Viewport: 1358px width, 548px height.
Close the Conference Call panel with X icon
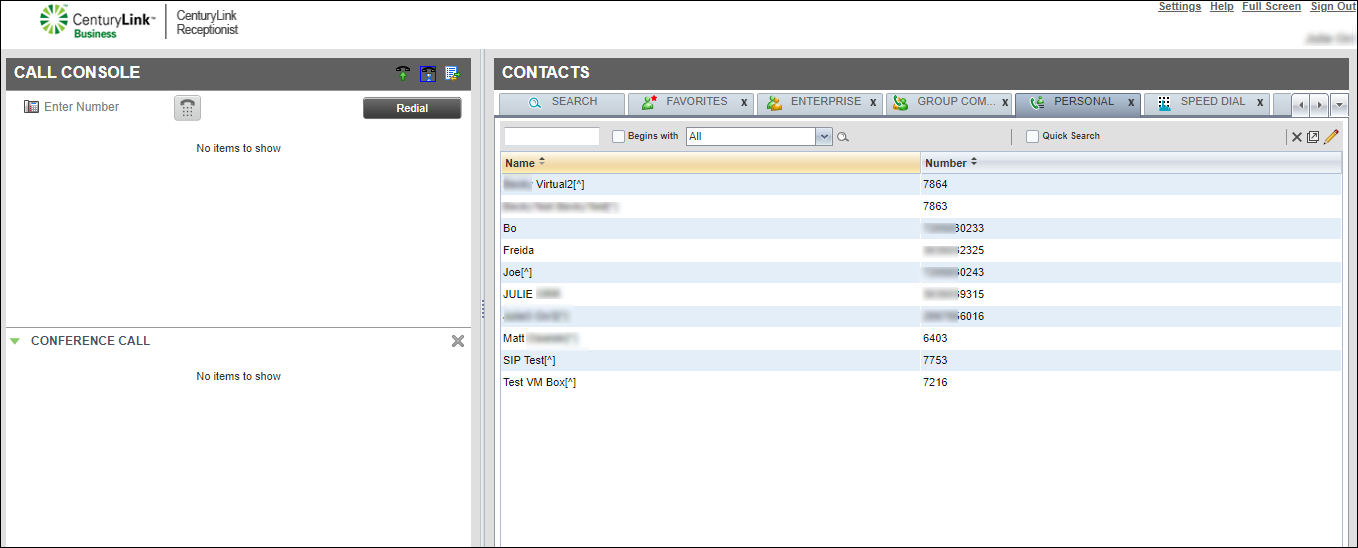click(458, 341)
